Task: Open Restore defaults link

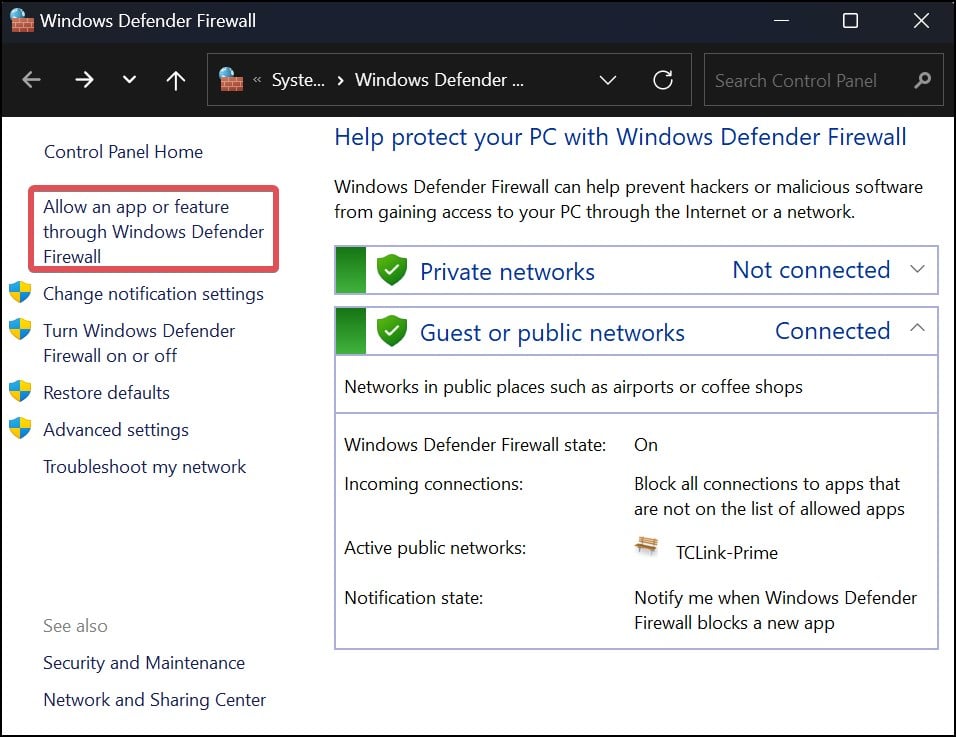Action: pyautogui.click(x=106, y=393)
